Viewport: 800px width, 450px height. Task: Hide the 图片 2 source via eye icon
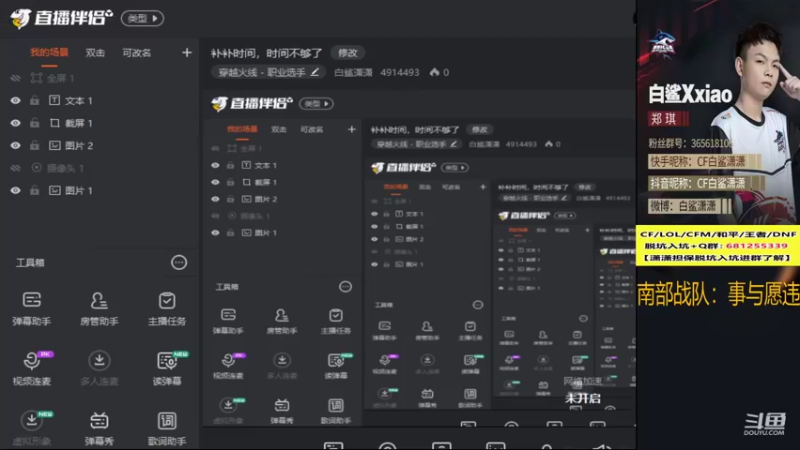tap(15, 145)
